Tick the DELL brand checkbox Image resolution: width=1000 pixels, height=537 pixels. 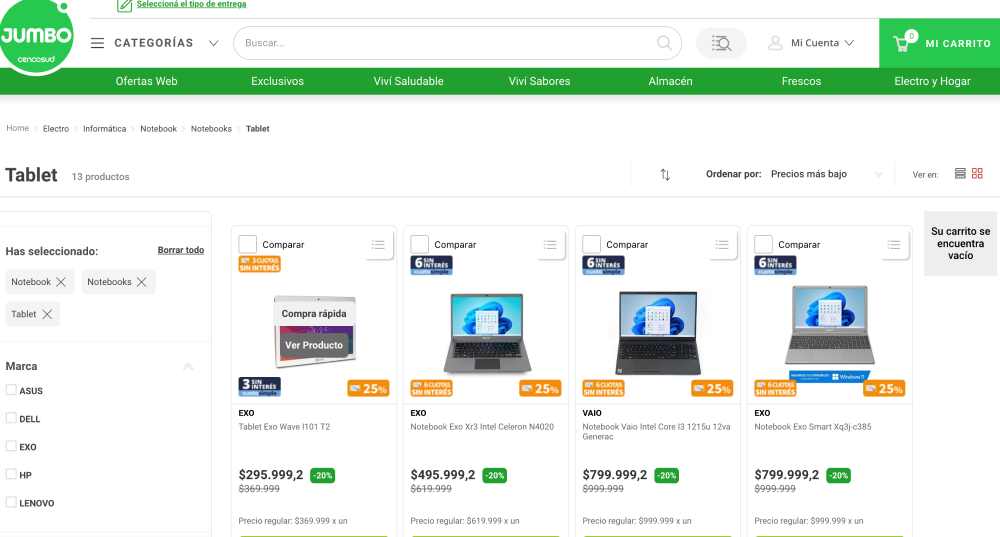click(11, 418)
